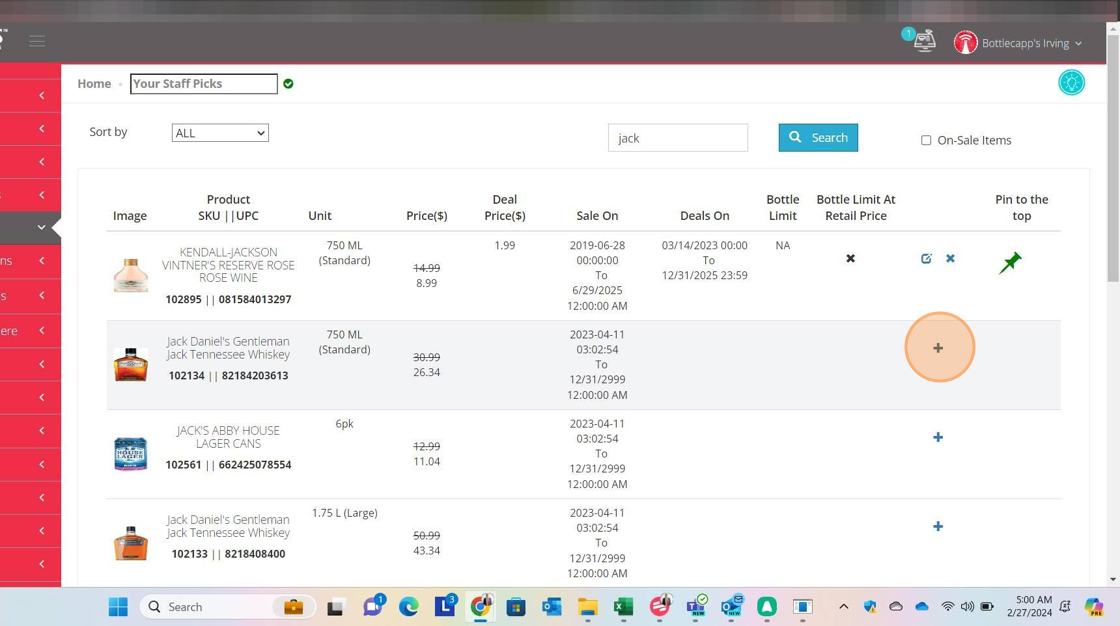Go to the Home breadcrumb link
This screenshot has height=626, width=1120.
pos(94,84)
